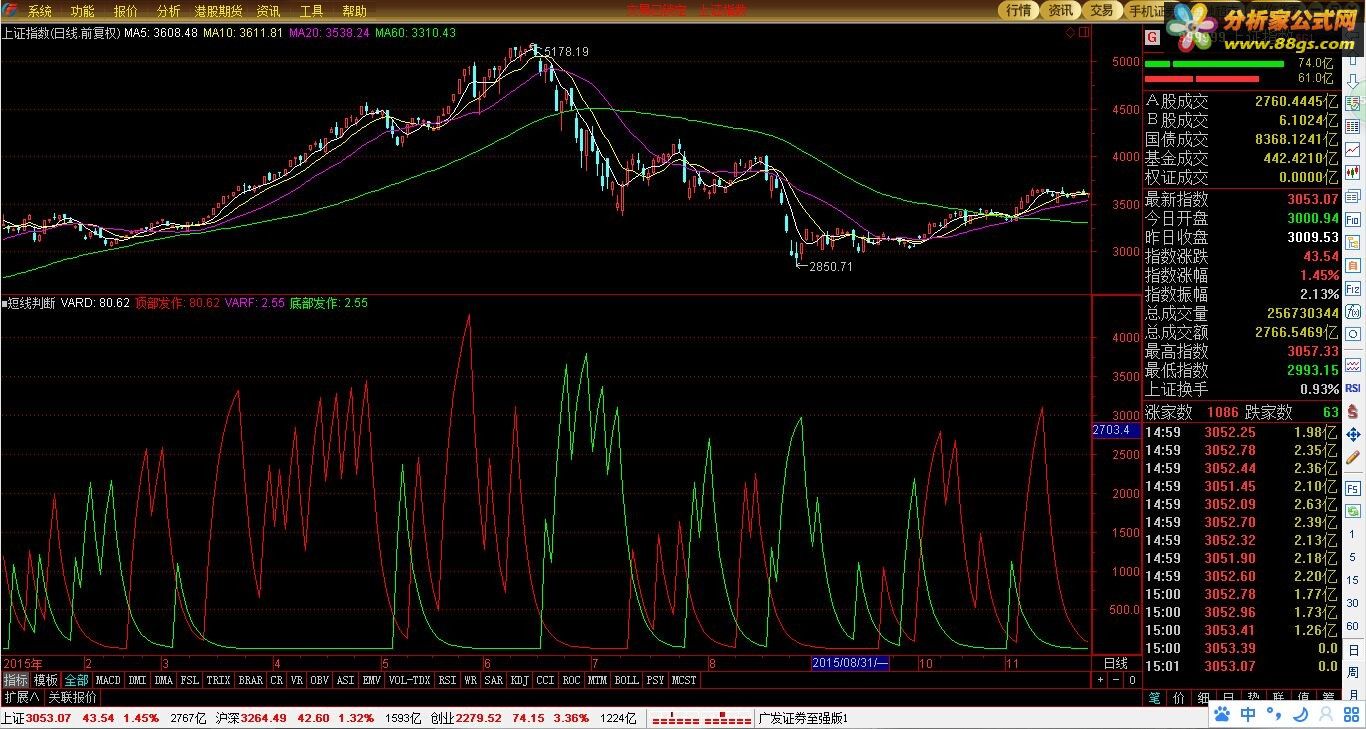Expand the 扩展 panel
1366x729 pixels.
(x=21, y=697)
